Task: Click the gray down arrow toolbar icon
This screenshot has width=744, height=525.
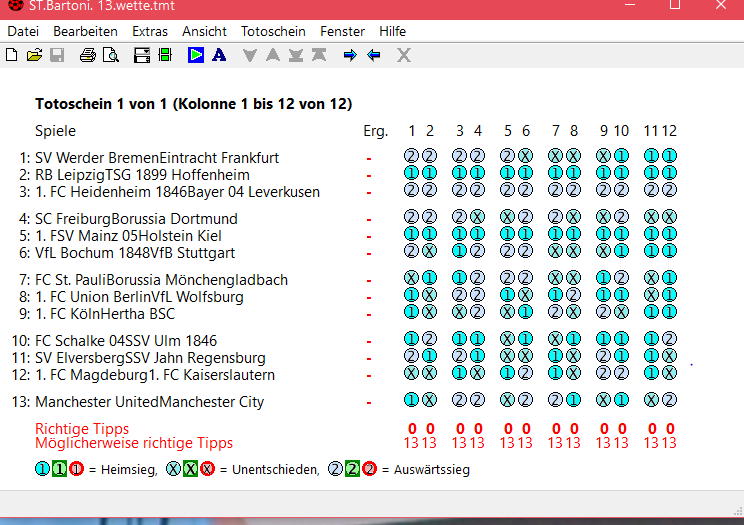Action: 250,55
